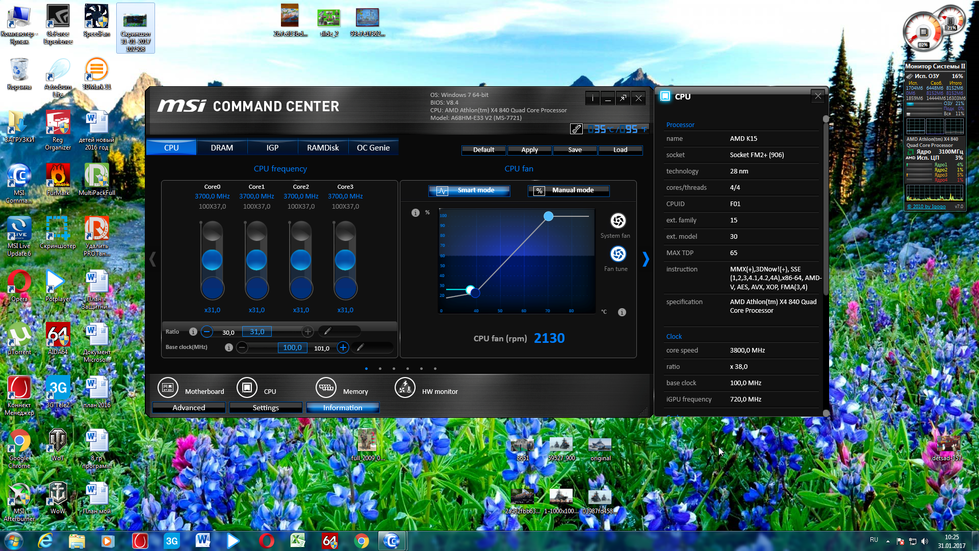
Task: Click the fan temperature axis info icon
Action: coord(622,312)
